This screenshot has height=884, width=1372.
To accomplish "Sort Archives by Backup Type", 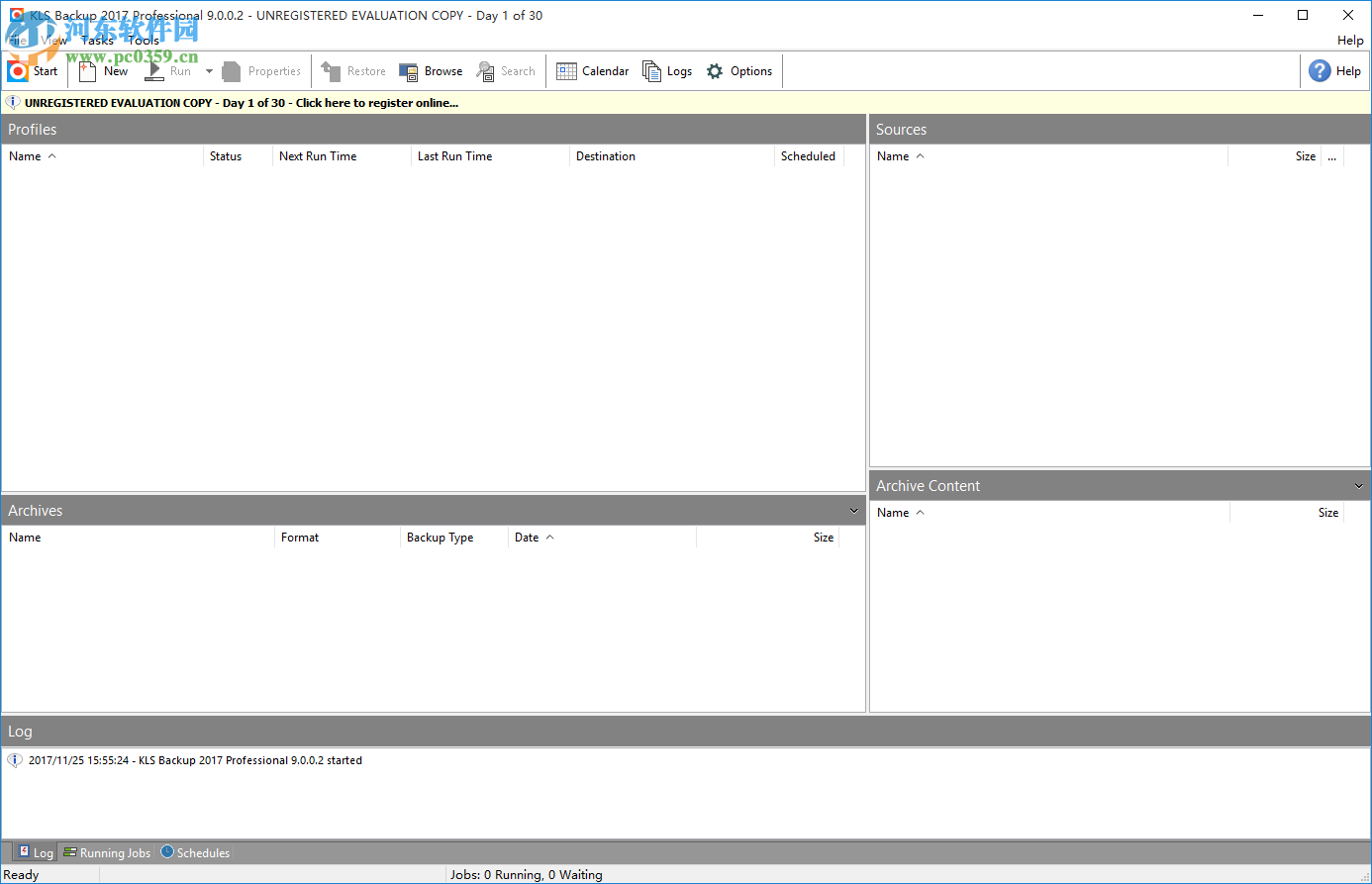I will pyautogui.click(x=454, y=538).
